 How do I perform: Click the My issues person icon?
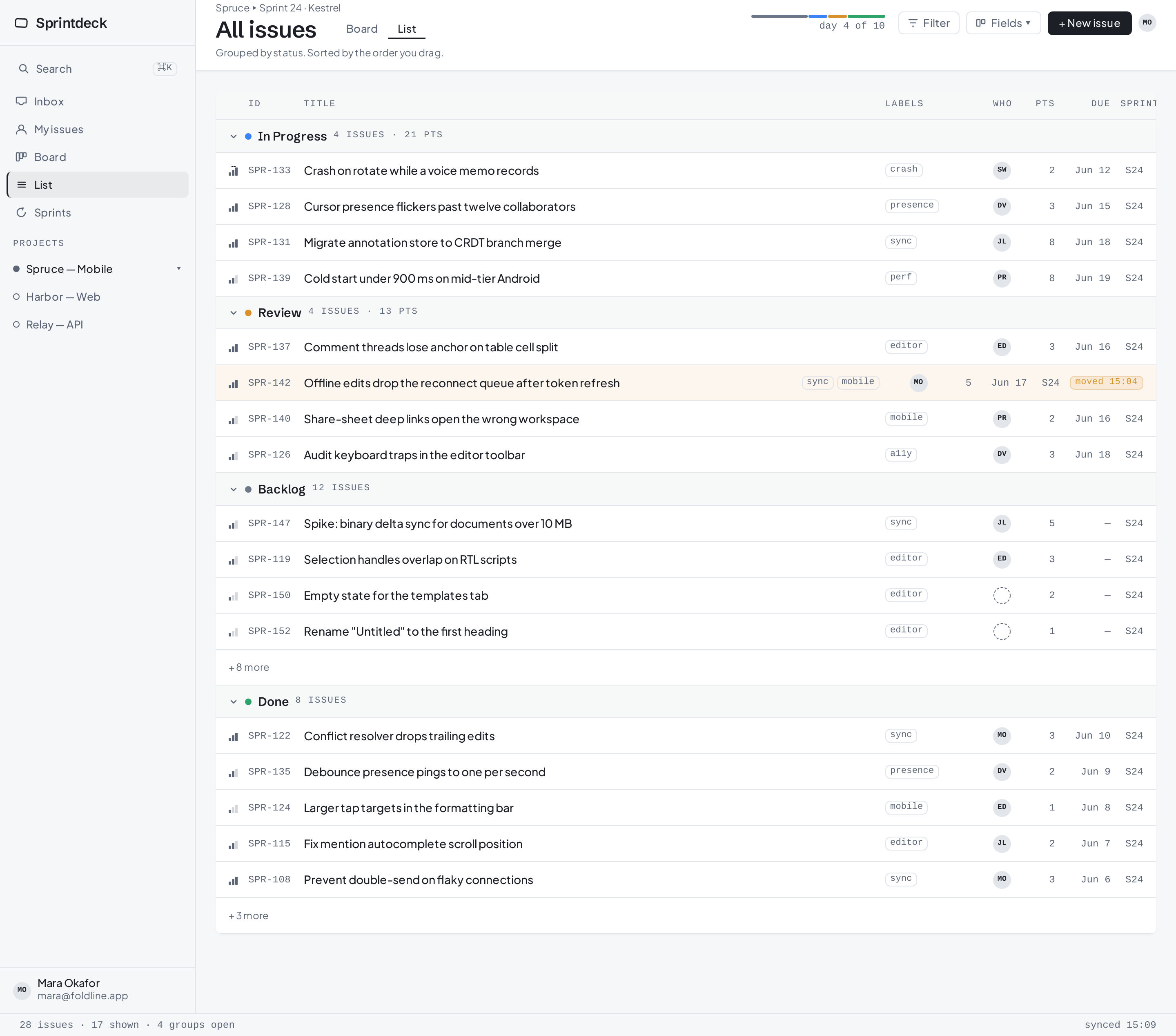click(21, 129)
